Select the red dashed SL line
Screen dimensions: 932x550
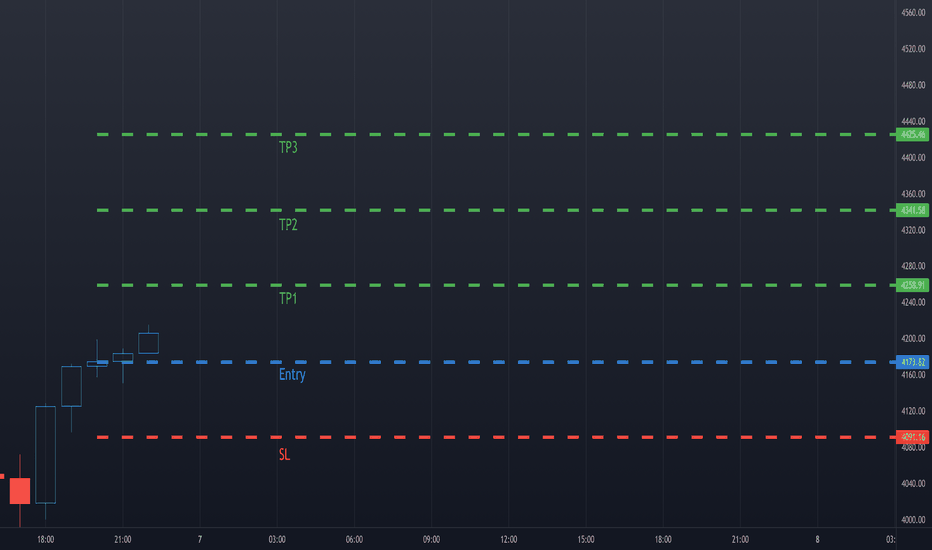[496, 437]
